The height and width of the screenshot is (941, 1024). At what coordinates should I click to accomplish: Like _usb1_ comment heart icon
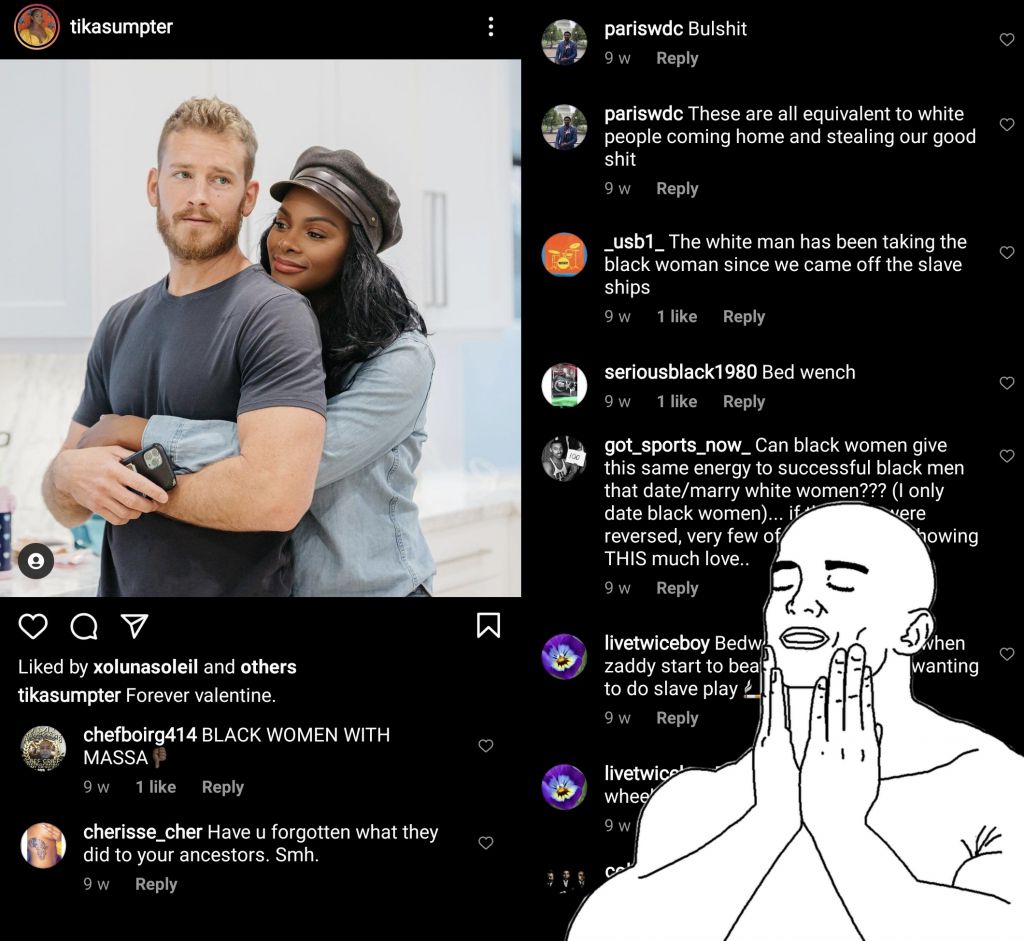click(1007, 253)
